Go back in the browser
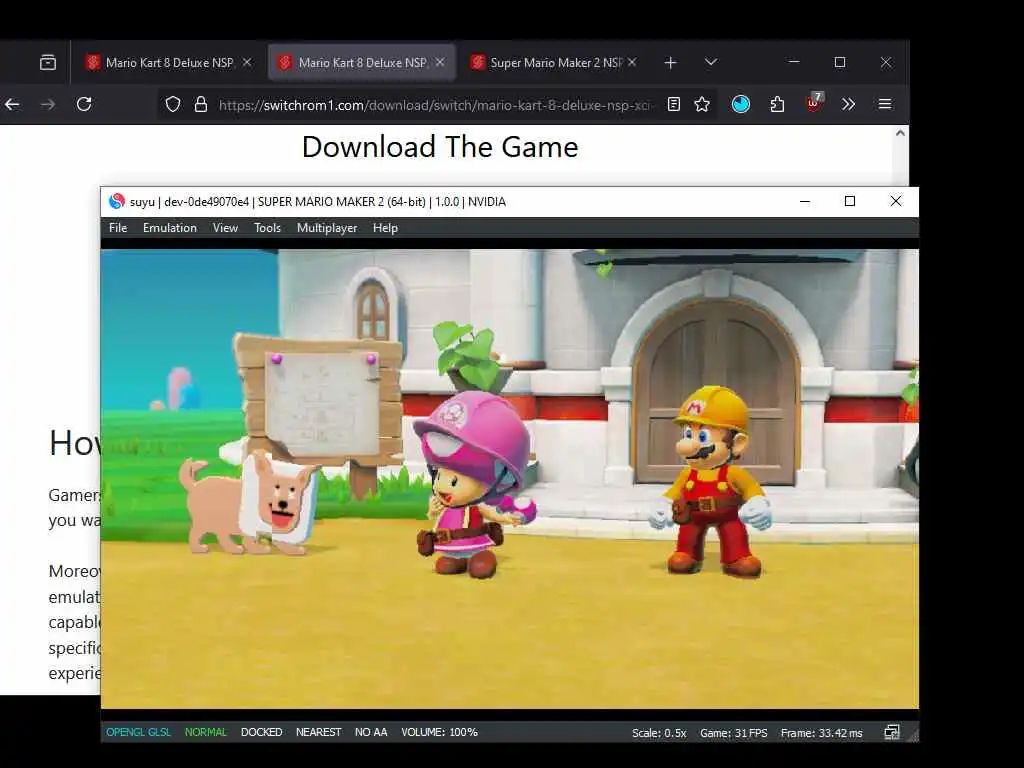 (12, 104)
